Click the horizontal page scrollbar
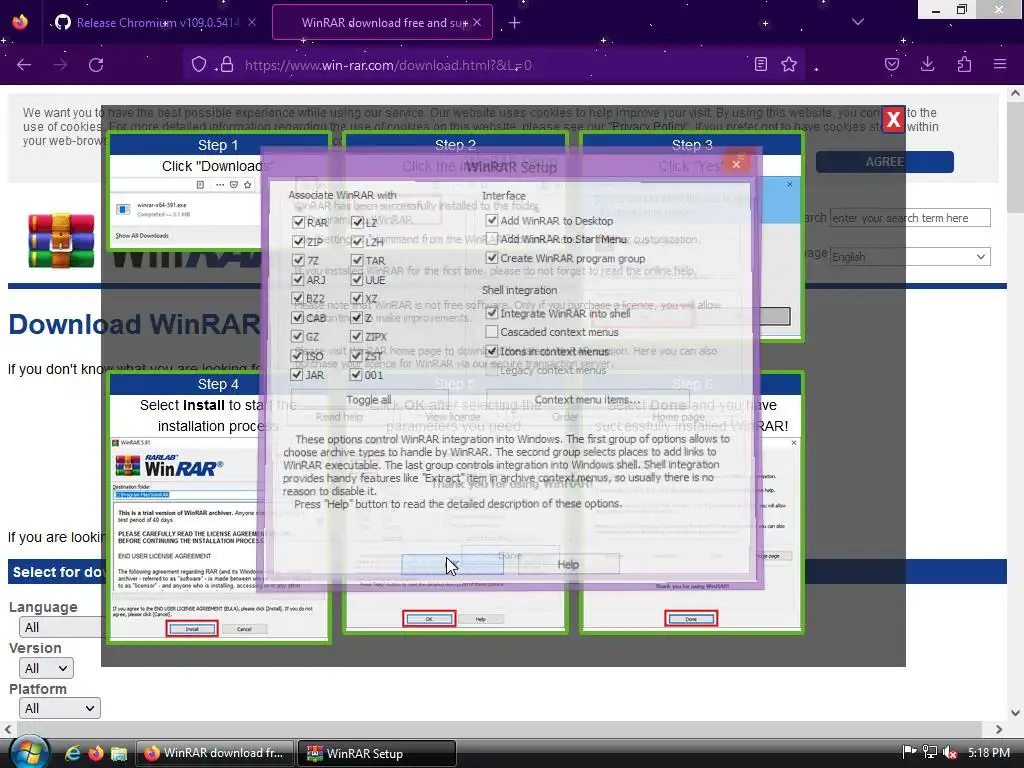 coord(500,729)
